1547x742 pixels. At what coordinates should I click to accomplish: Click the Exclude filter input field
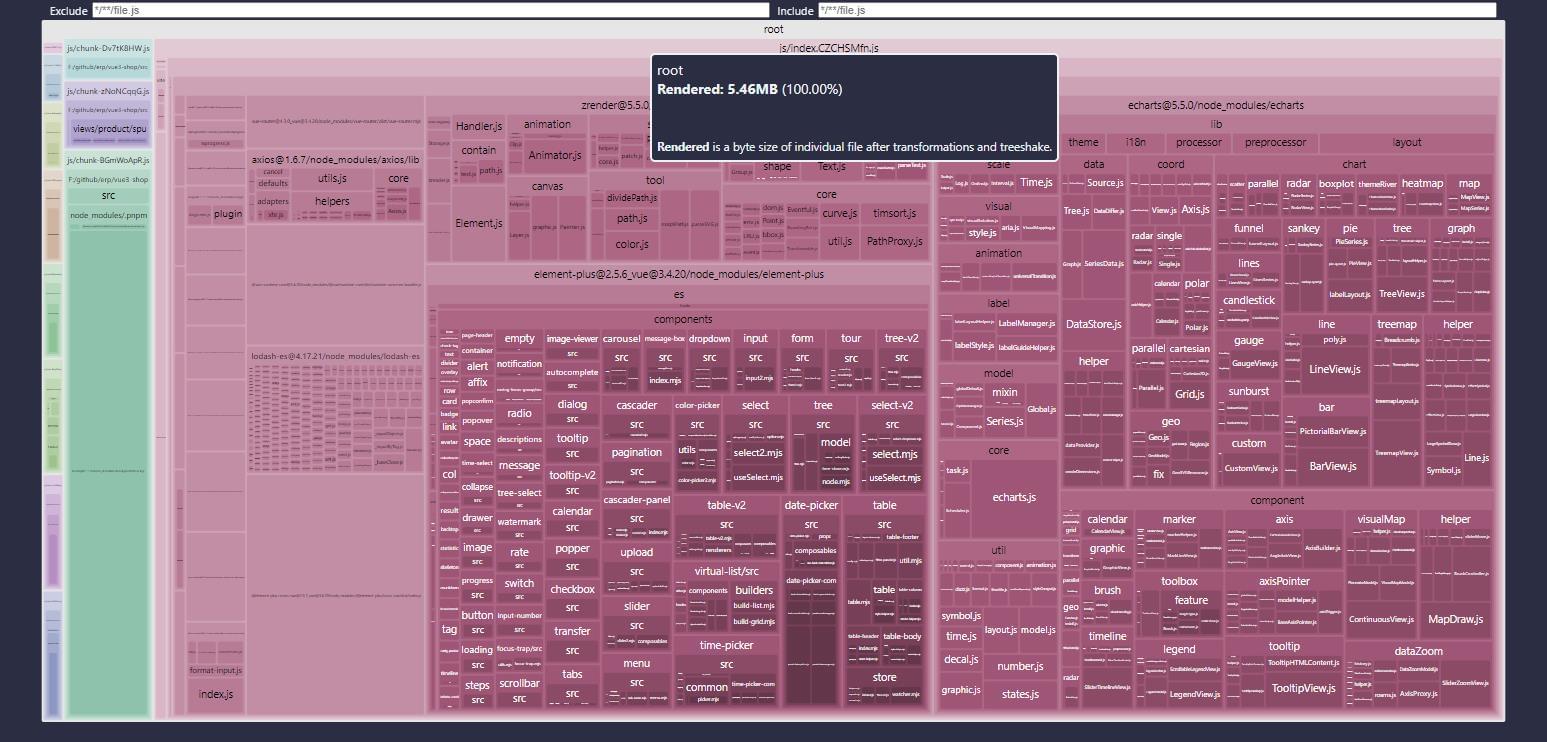pyautogui.click(x=430, y=10)
